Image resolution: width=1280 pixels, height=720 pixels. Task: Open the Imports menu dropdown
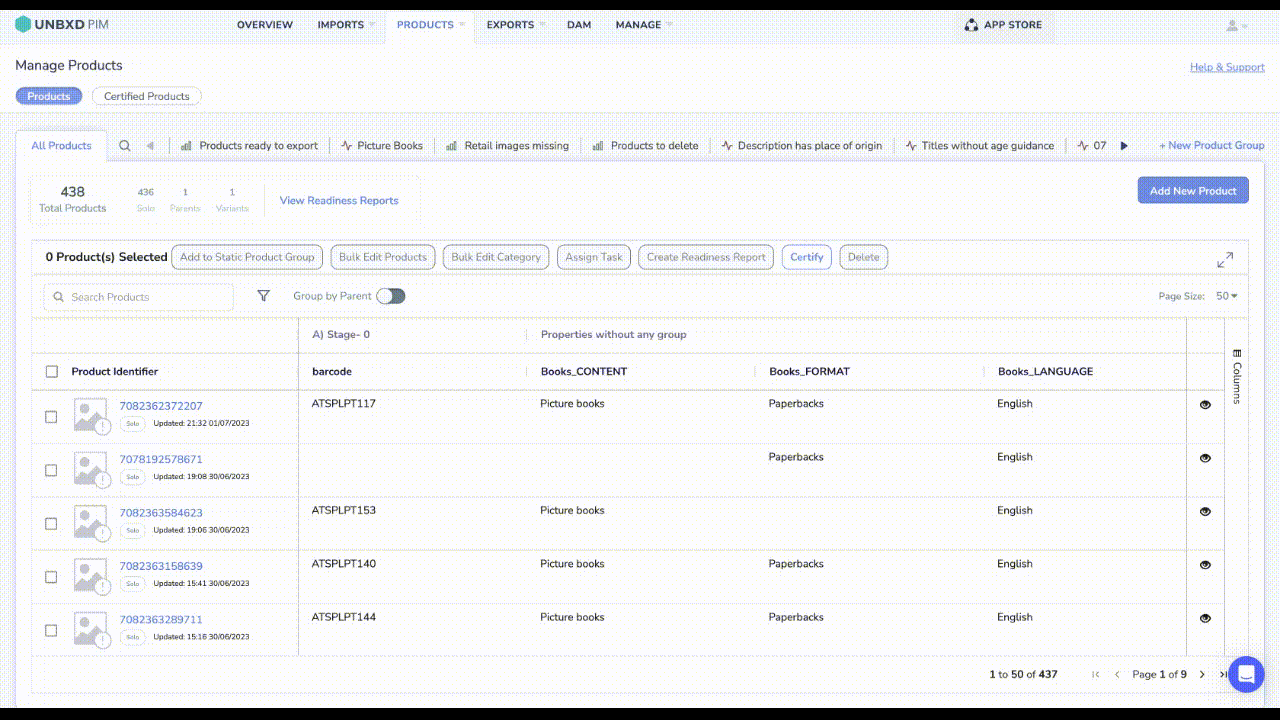coord(346,25)
